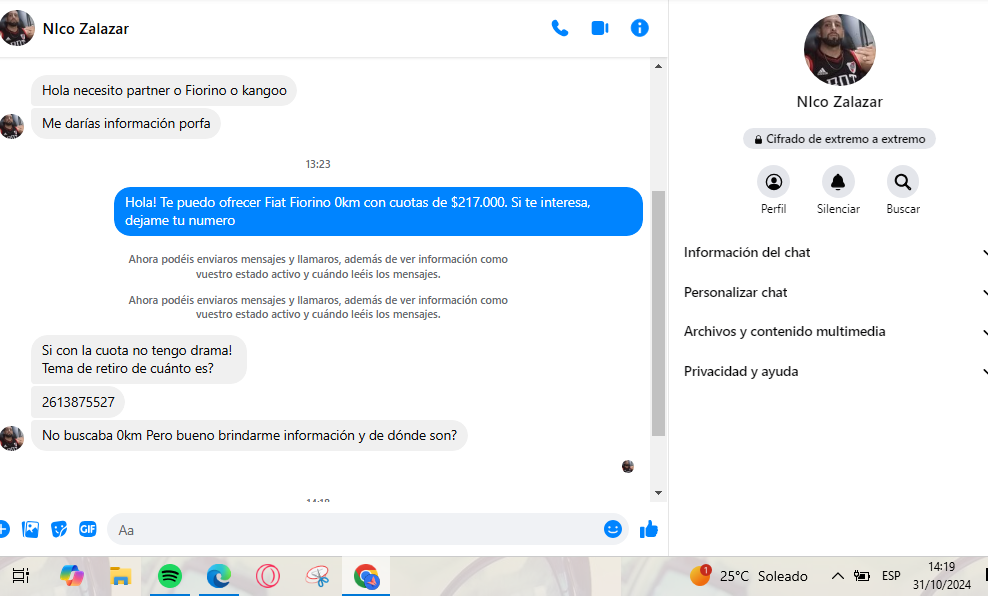Image resolution: width=988 pixels, height=596 pixels.
Task: Start a video call in chat header
Action: coord(600,28)
